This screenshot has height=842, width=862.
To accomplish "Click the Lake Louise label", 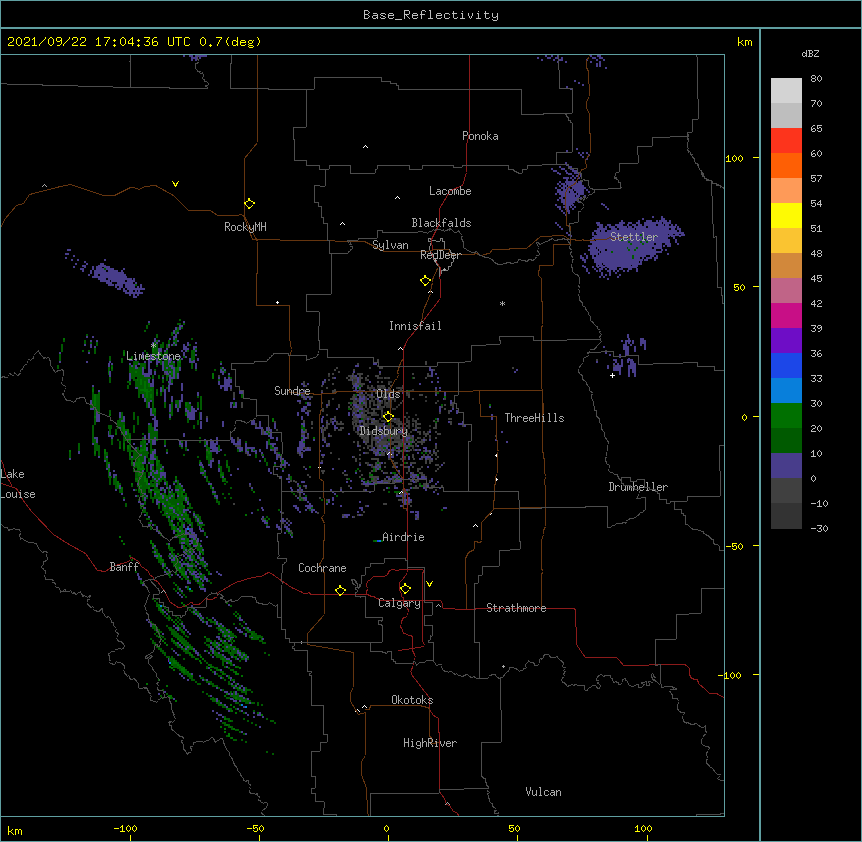I will point(18,484).
